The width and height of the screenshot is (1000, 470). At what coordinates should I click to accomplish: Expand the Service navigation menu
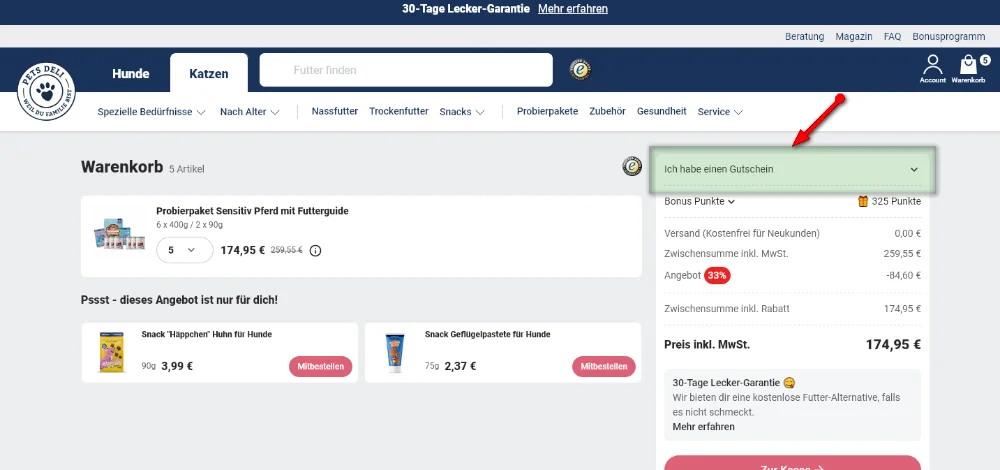coord(720,112)
